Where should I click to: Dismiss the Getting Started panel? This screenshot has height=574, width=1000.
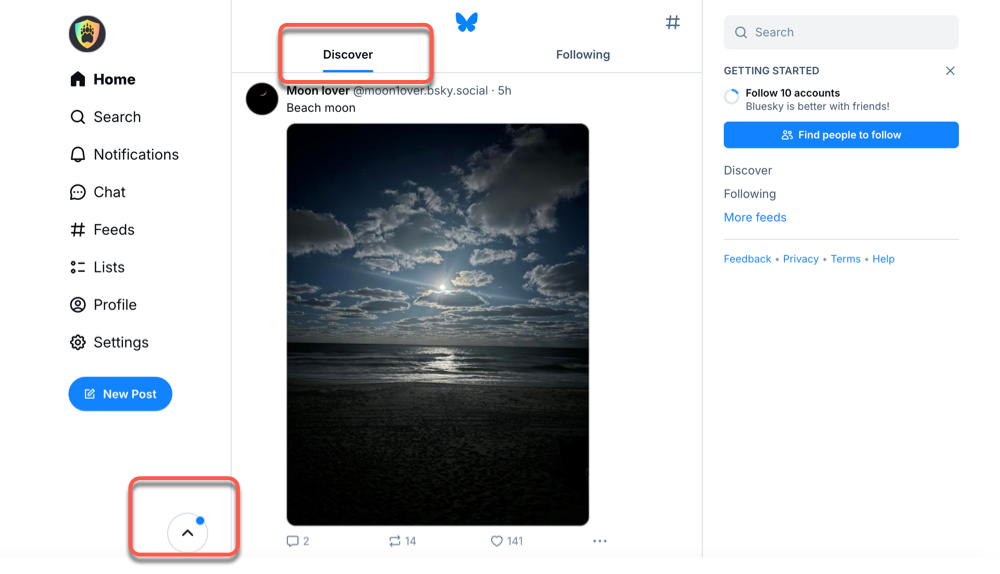coord(950,71)
